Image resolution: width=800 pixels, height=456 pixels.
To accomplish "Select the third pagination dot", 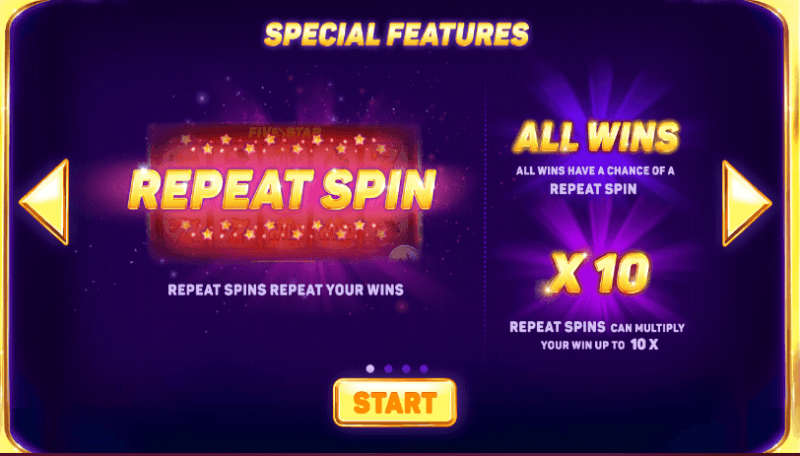I will (x=406, y=369).
